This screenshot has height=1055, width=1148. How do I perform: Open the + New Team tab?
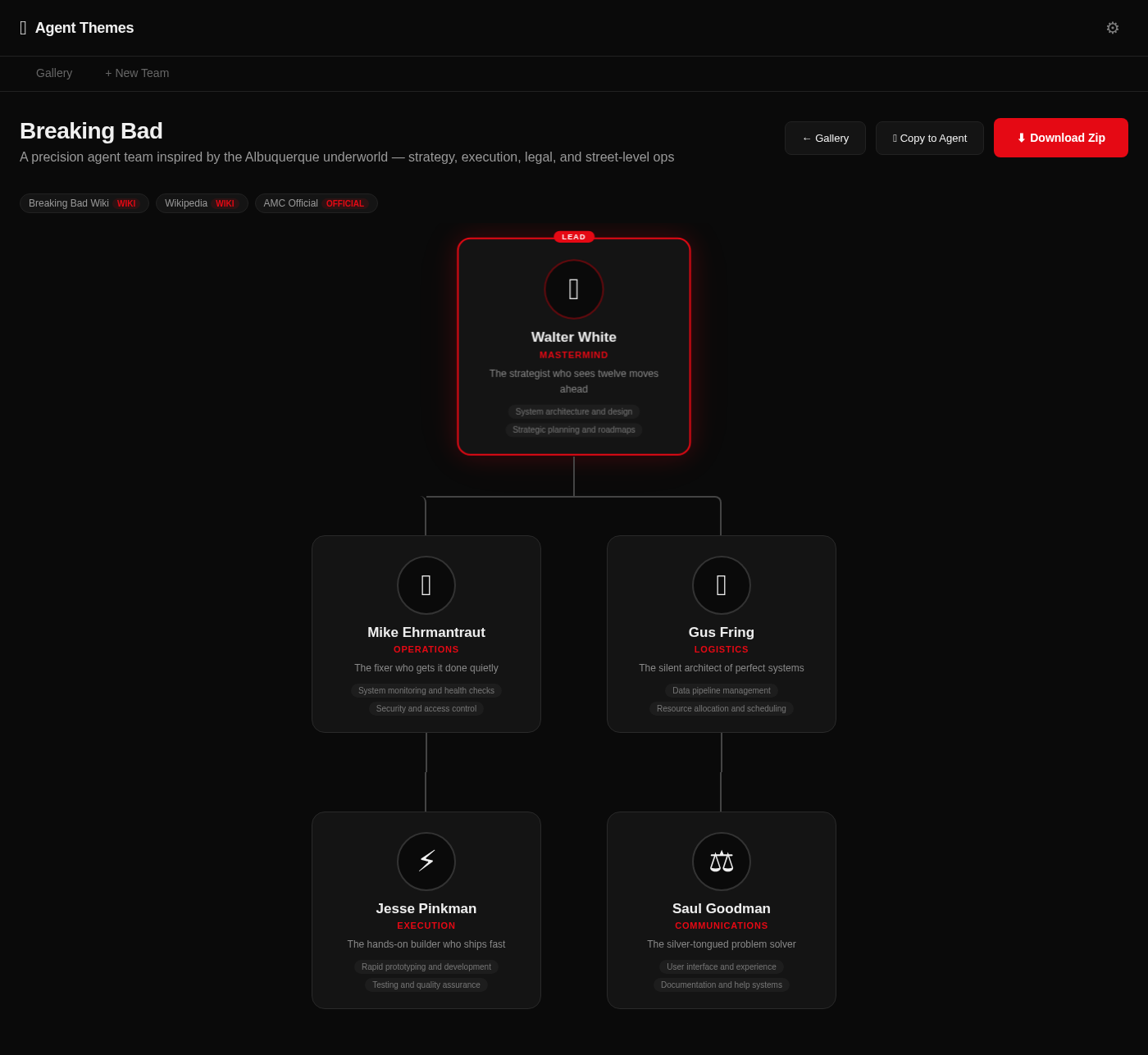(137, 73)
